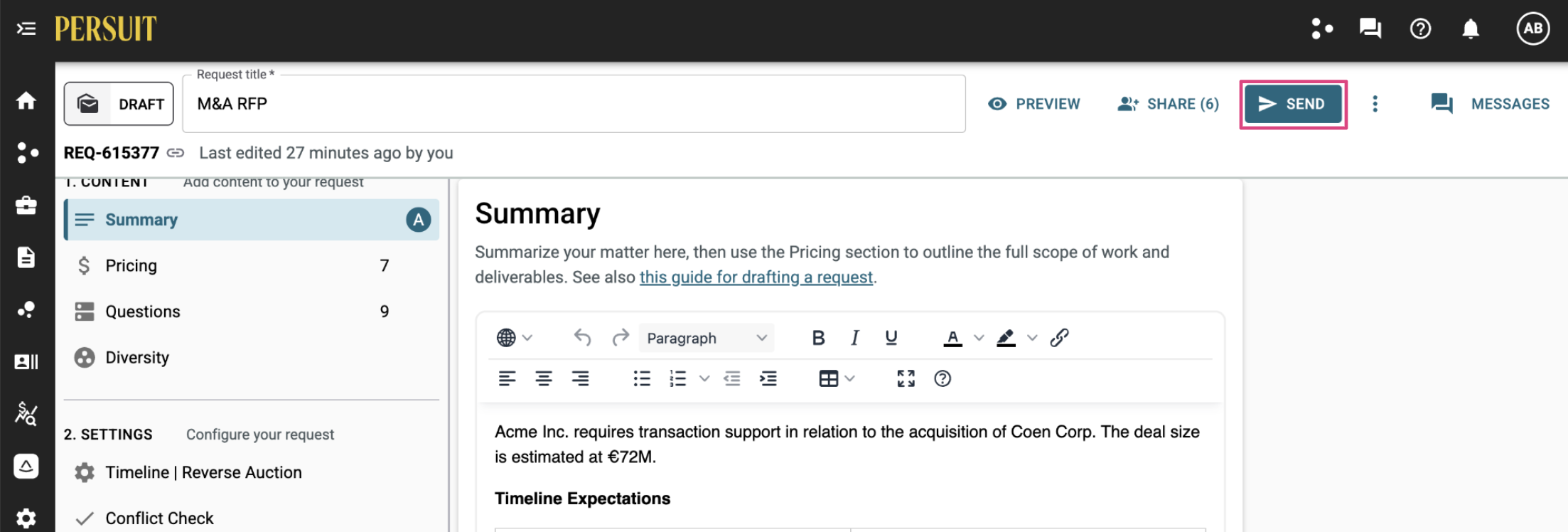Viewport: 1568px width, 532px height.
Task: Click the undo arrow in editor toolbar
Action: 582,338
